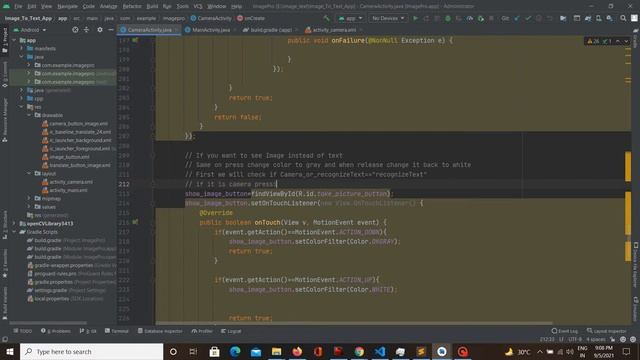Select activity_main.xml in layout folder
This screenshot has width=640, height=360.
(65, 190)
